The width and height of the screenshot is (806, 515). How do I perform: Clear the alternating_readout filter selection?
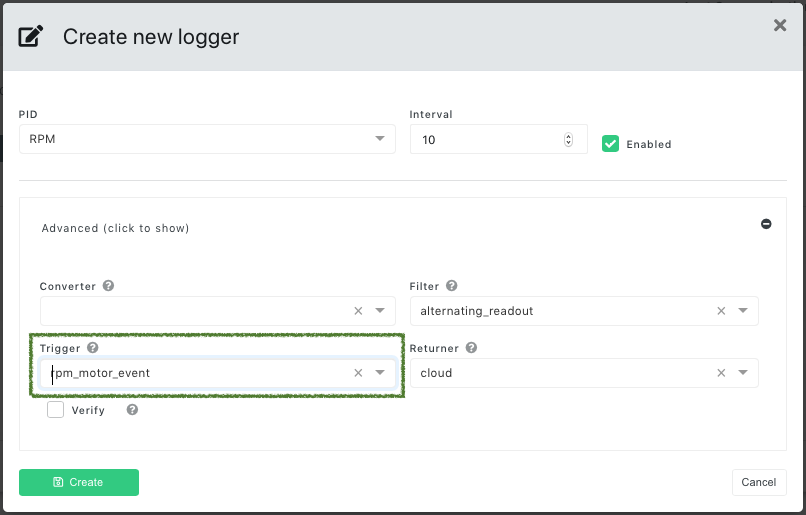[x=721, y=311]
